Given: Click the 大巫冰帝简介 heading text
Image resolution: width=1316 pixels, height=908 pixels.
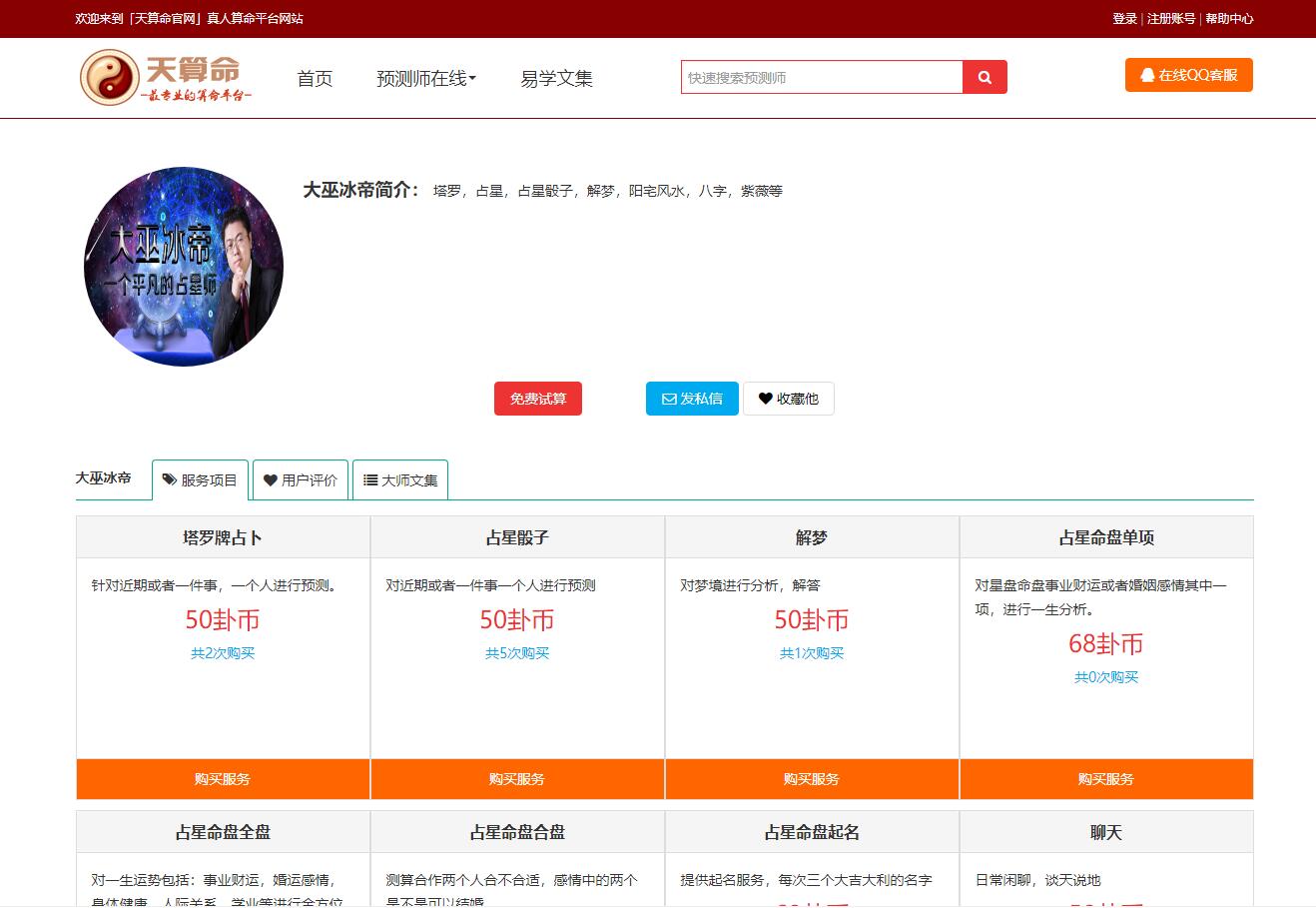Looking at the screenshot, I should pos(361,190).
